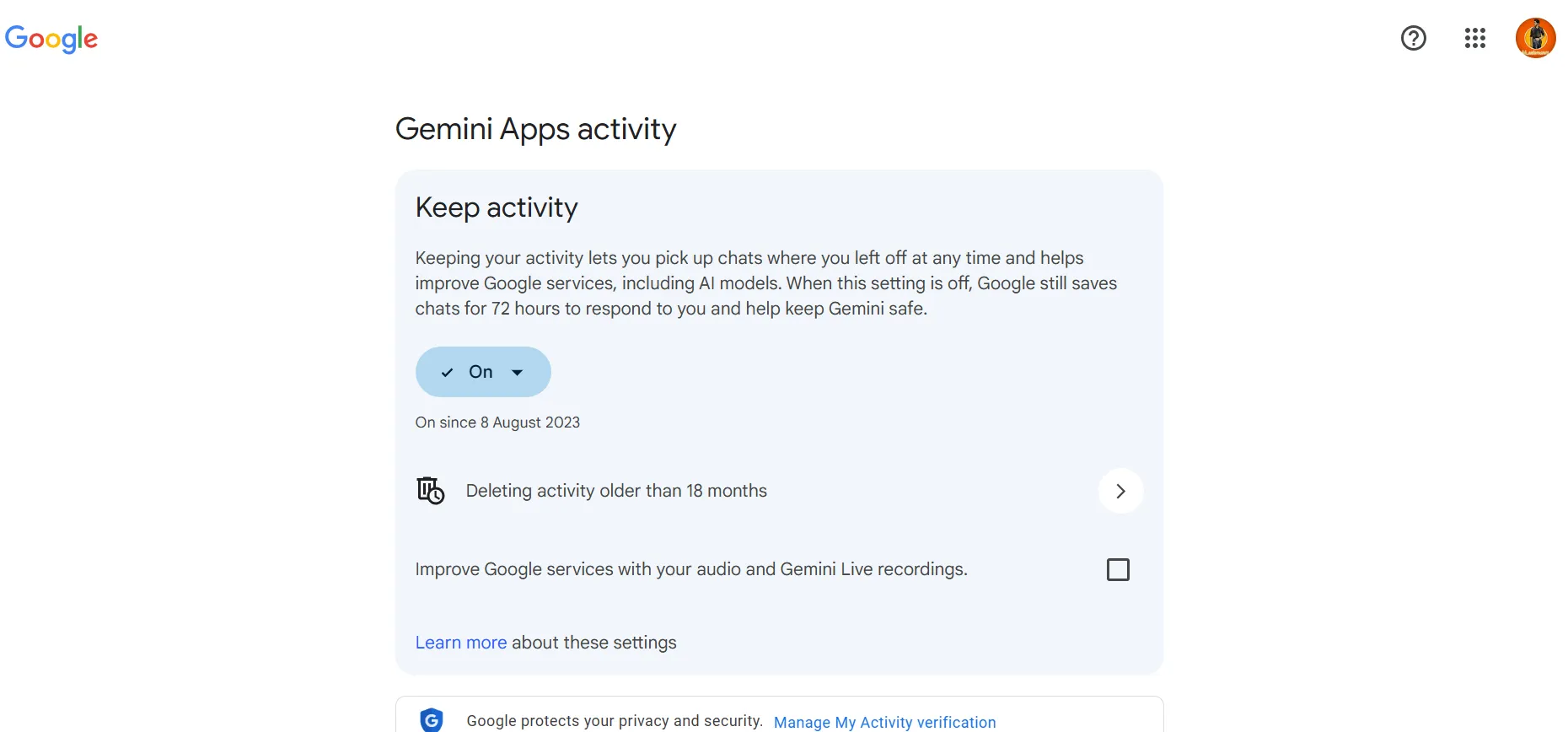Click the On since 8 August 2023 text
The image size is (1568, 732).
pyautogui.click(x=497, y=422)
